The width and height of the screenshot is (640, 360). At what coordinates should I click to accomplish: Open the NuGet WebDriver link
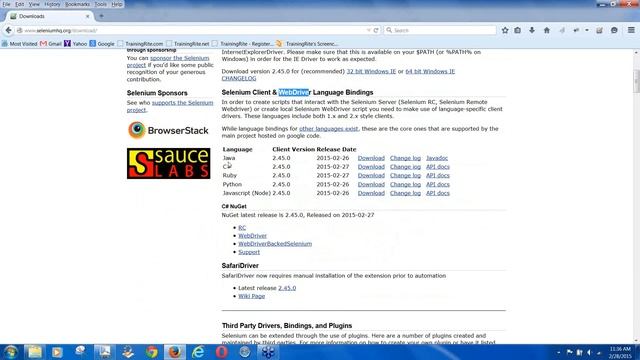pos(252,236)
